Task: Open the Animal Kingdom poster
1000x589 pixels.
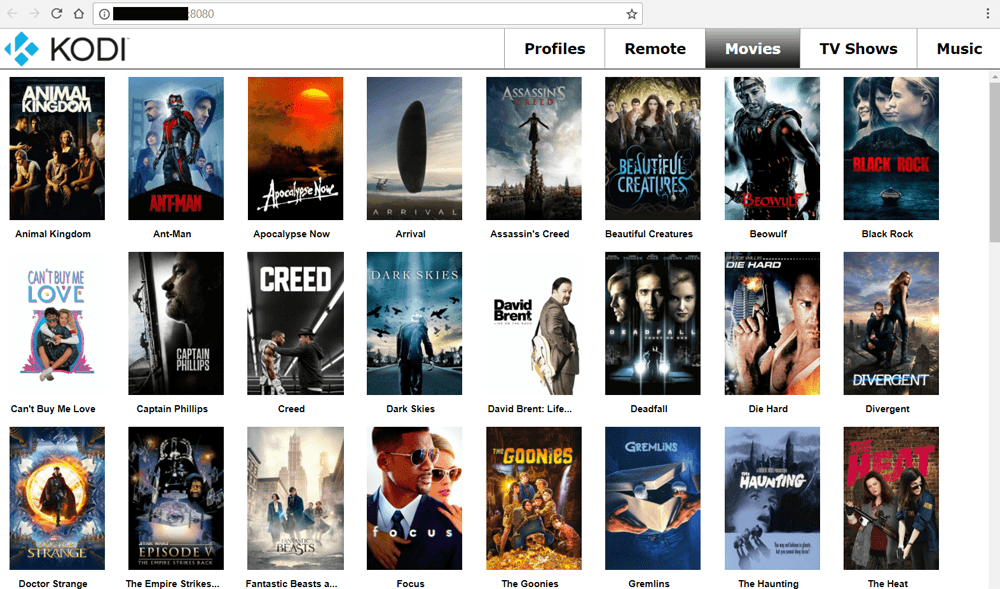Action: pos(57,149)
